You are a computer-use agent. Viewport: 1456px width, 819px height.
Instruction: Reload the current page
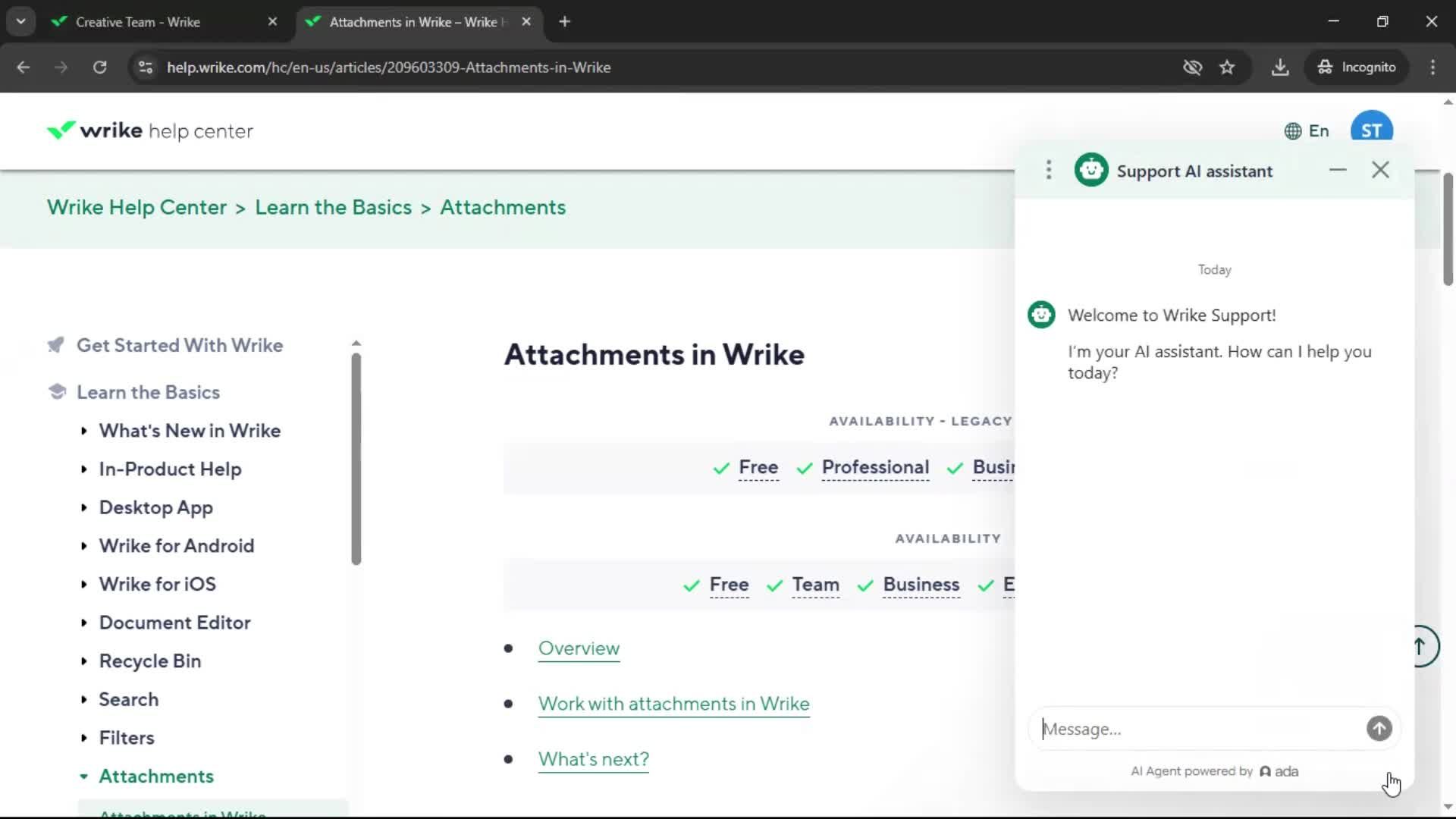coord(99,67)
